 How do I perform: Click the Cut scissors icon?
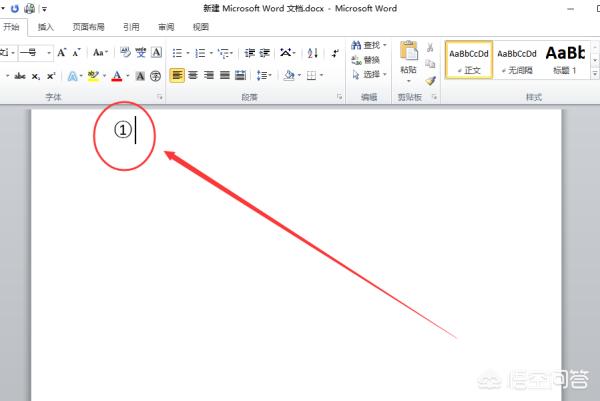pos(430,47)
